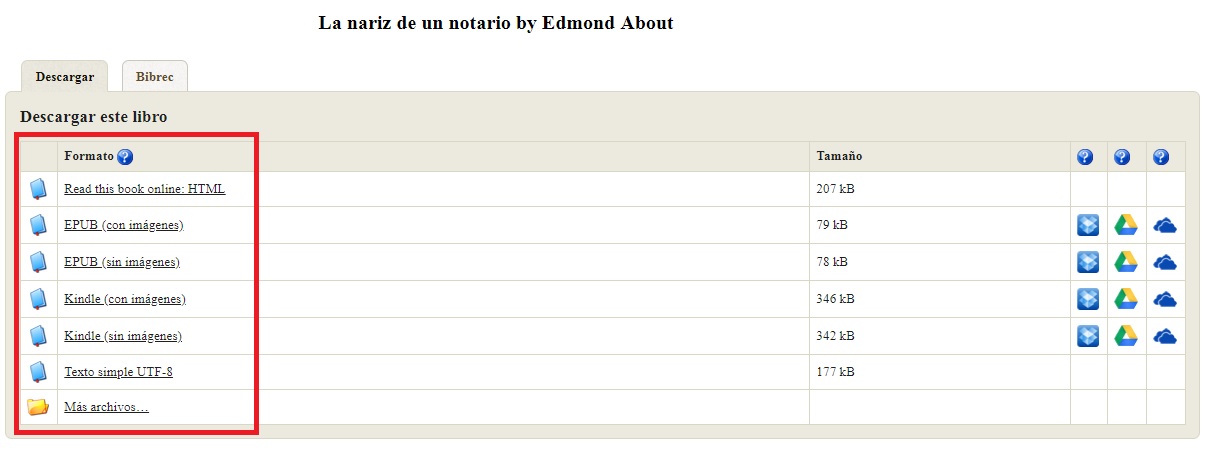Click the help icon next to Formato
This screenshot has height=462, width=1208.
(x=125, y=157)
